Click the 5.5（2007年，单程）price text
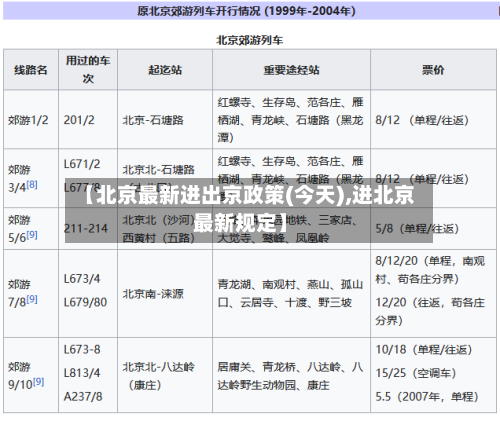This screenshot has width=500, height=421. coord(427,396)
